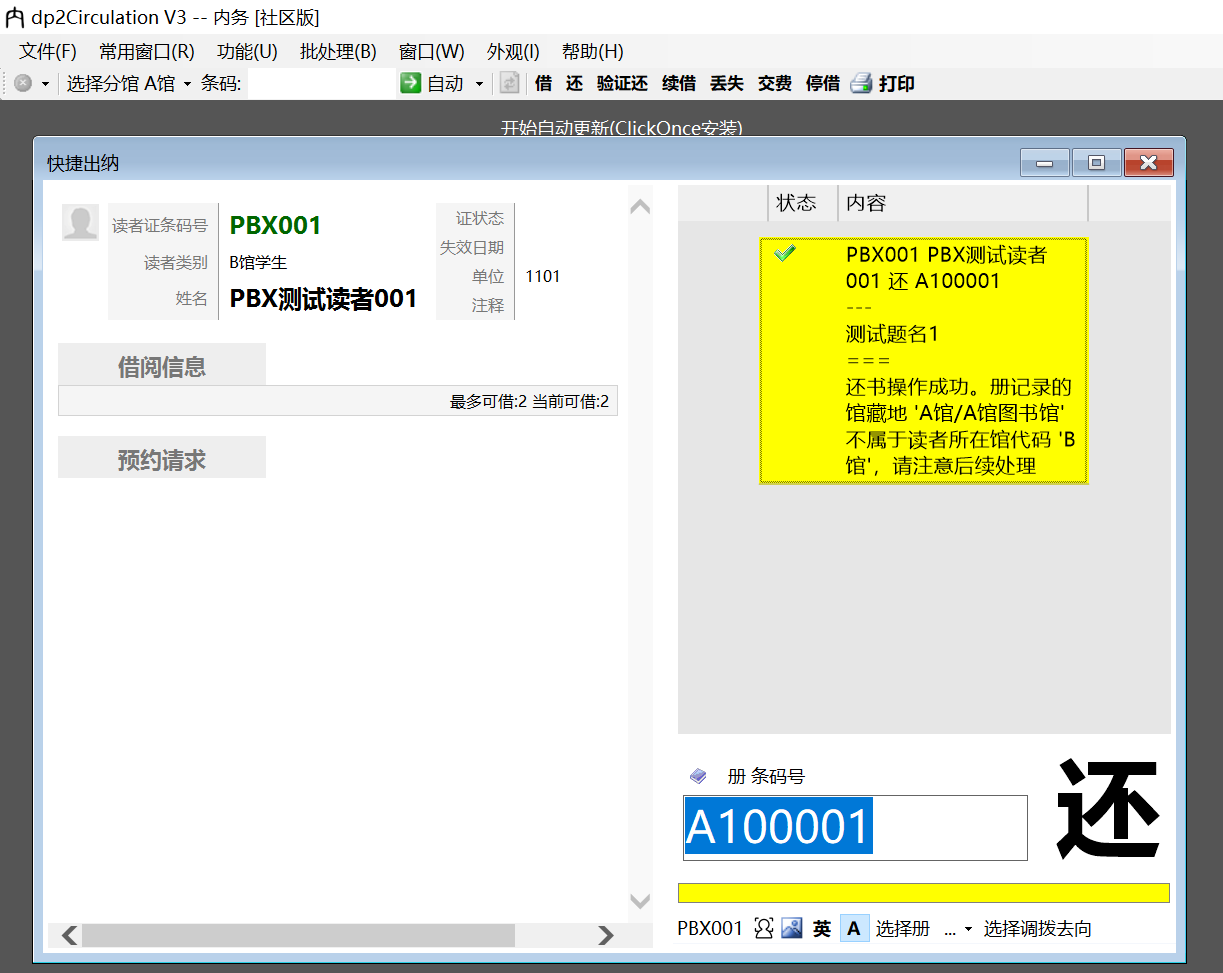Click the 状态 column header
Screen dimensions: 1223x973
coord(803,203)
